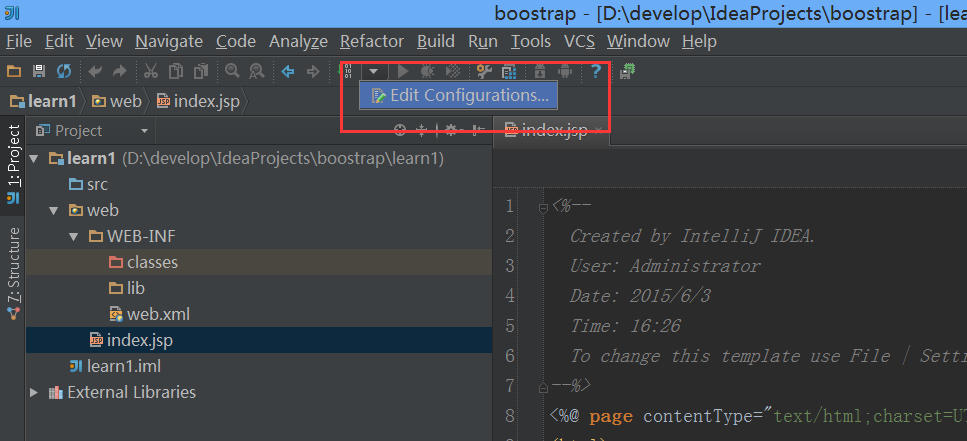The image size is (967, 441).
Task: Open the VCS menu
Action: [580, 41]
